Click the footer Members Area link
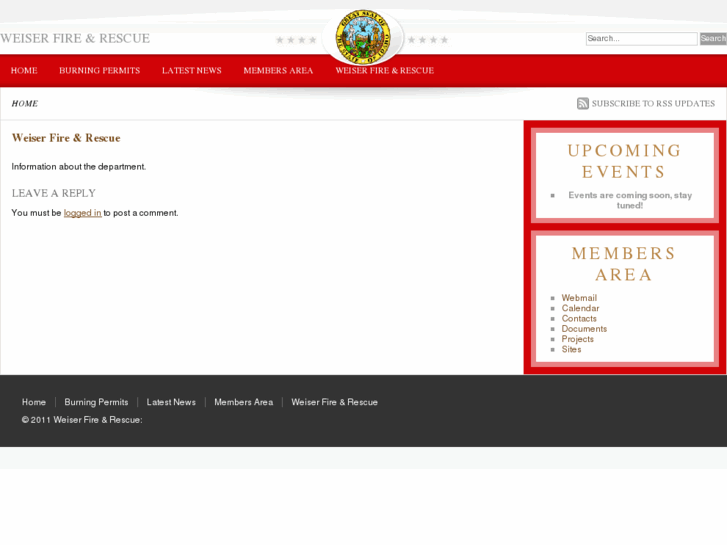The height and width of the screenshot is (545, 727). (x=243, y=402)
